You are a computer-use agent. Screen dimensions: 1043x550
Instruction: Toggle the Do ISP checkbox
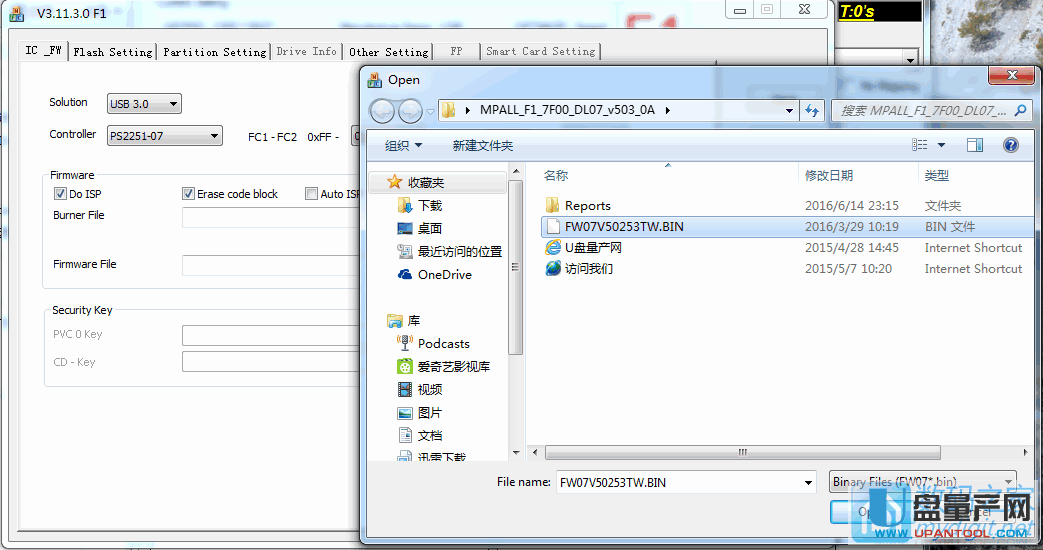(60, 194)
